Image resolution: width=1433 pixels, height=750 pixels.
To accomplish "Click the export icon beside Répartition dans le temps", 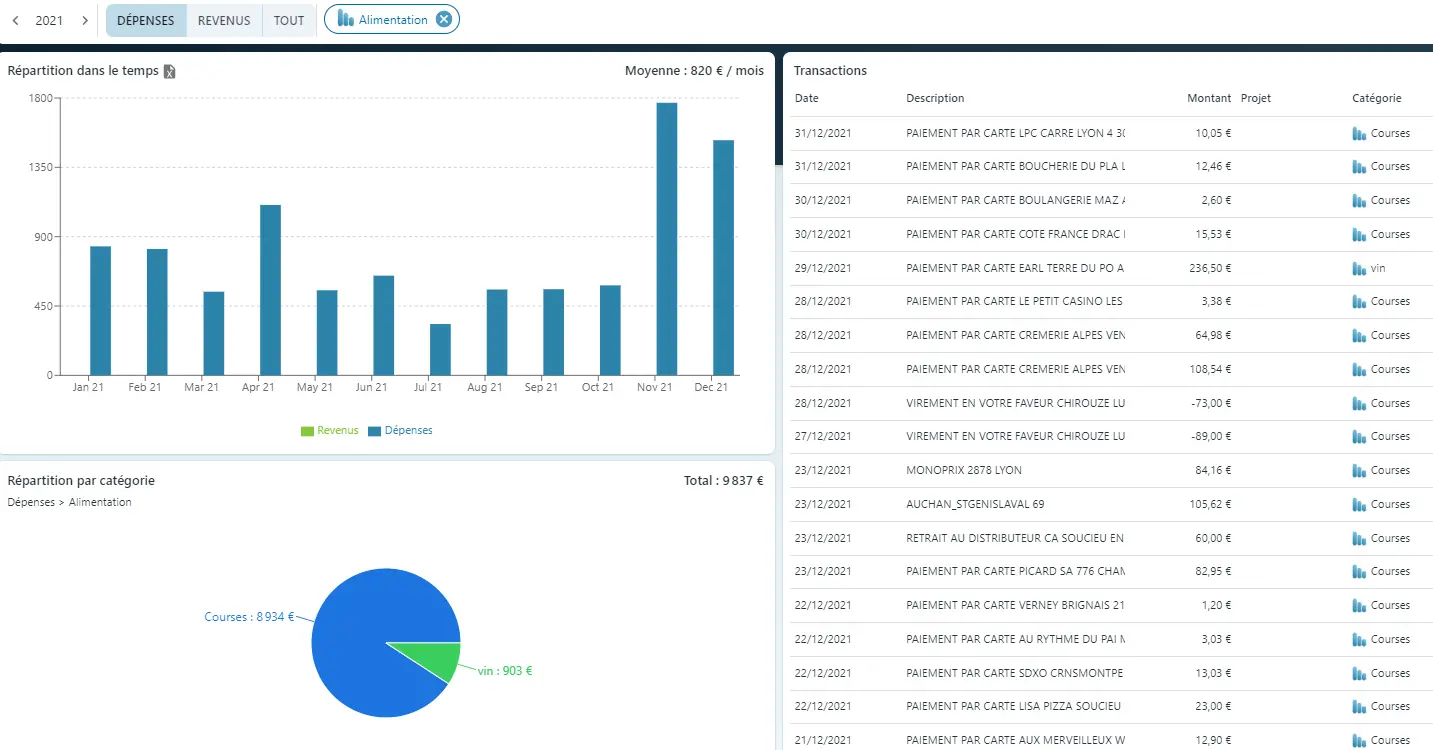I will click(170, 71).
